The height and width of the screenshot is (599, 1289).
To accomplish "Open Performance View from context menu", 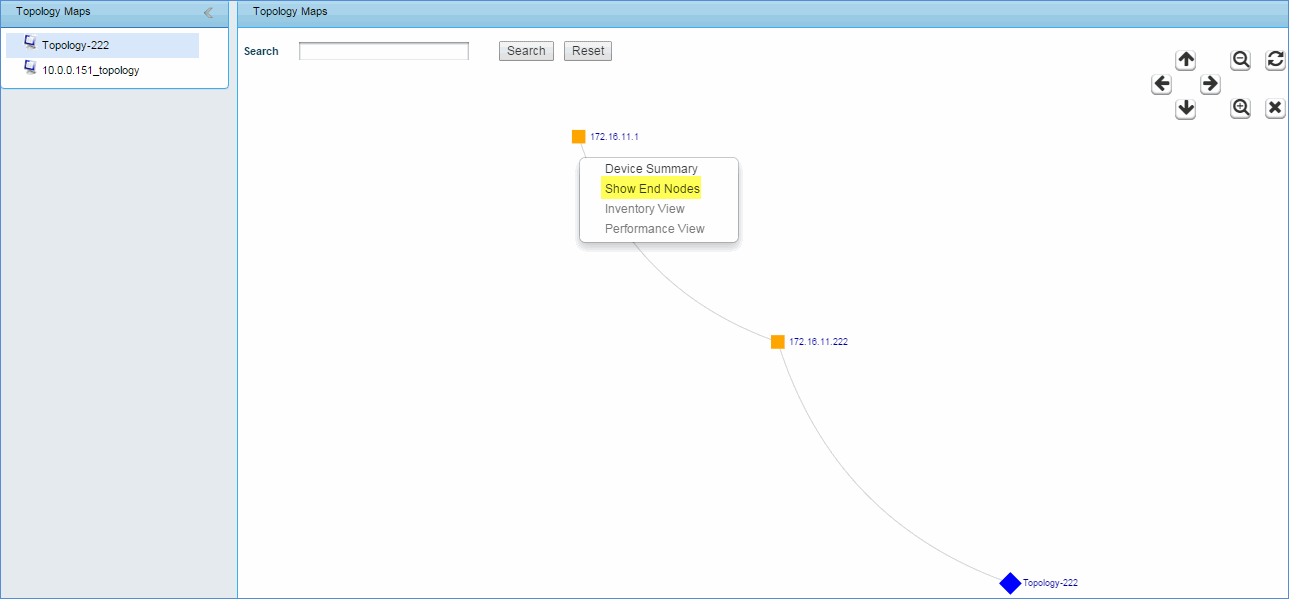I will (x=654, y=229).
